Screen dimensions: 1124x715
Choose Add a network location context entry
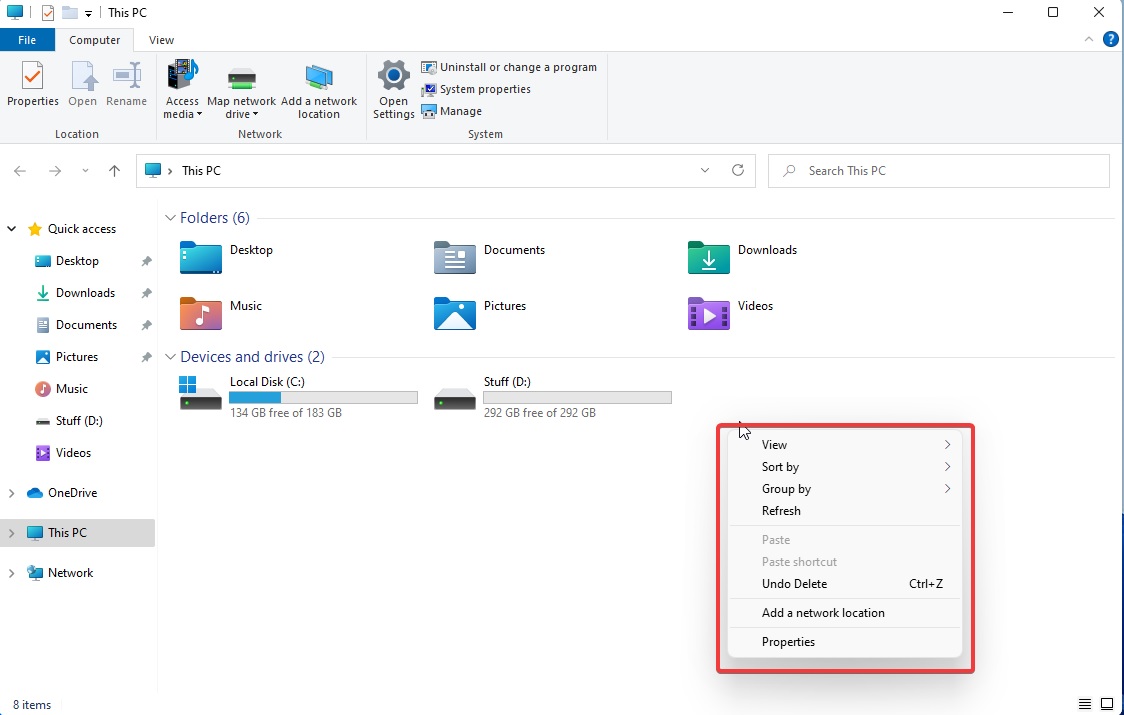click(x=845, y=613)
